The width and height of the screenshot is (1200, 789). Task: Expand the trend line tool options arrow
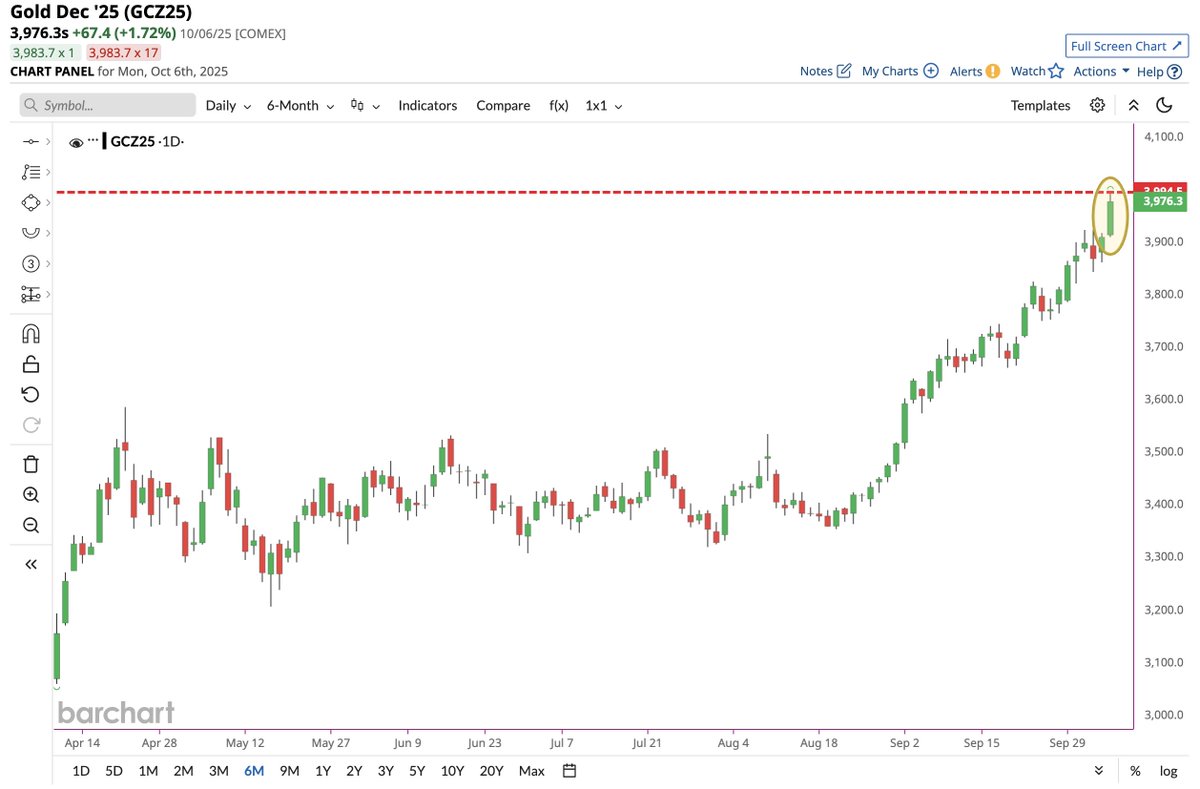[47, 142]
